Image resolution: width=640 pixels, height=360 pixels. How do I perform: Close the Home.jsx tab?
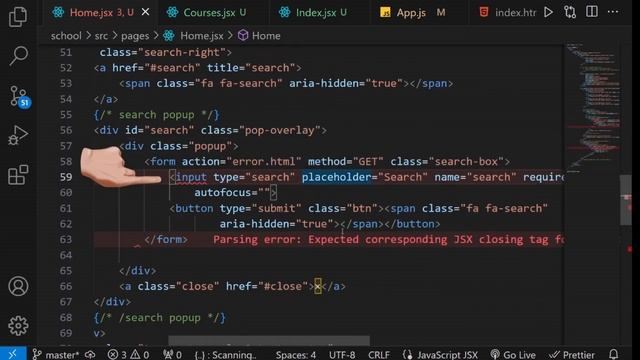click(x=145, y=12)
